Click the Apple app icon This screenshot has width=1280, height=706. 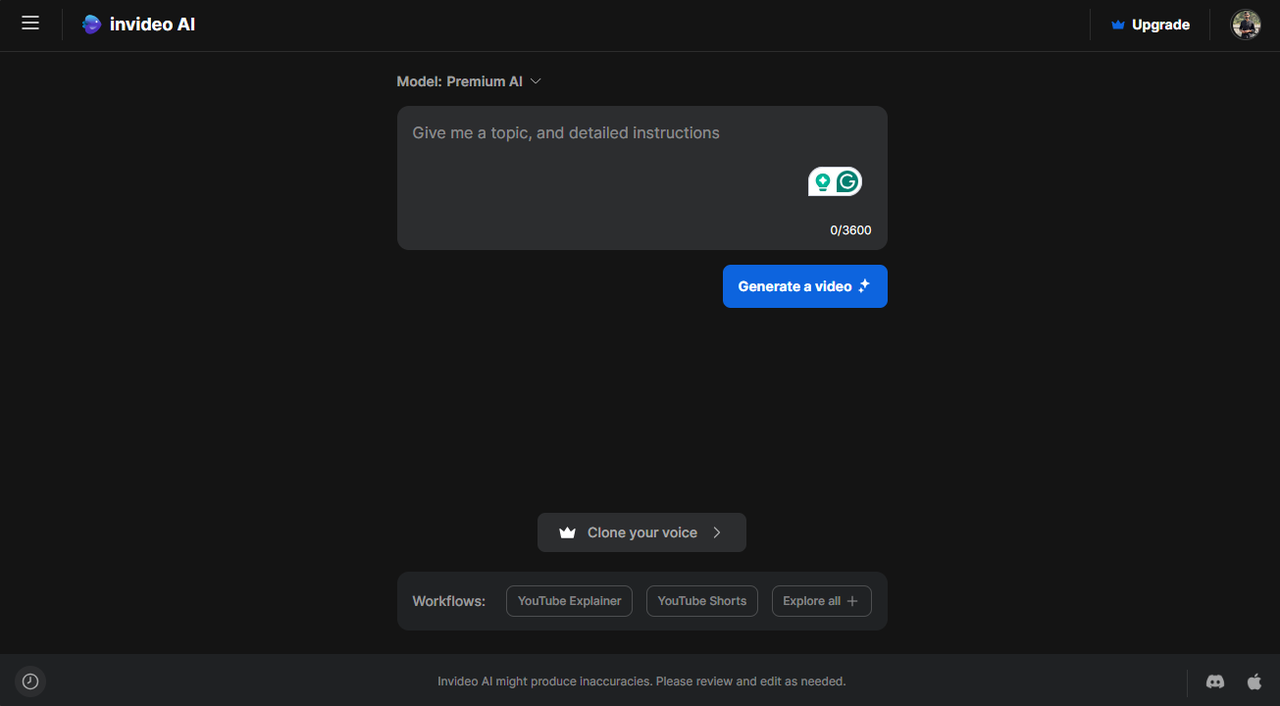(1254, 681)
